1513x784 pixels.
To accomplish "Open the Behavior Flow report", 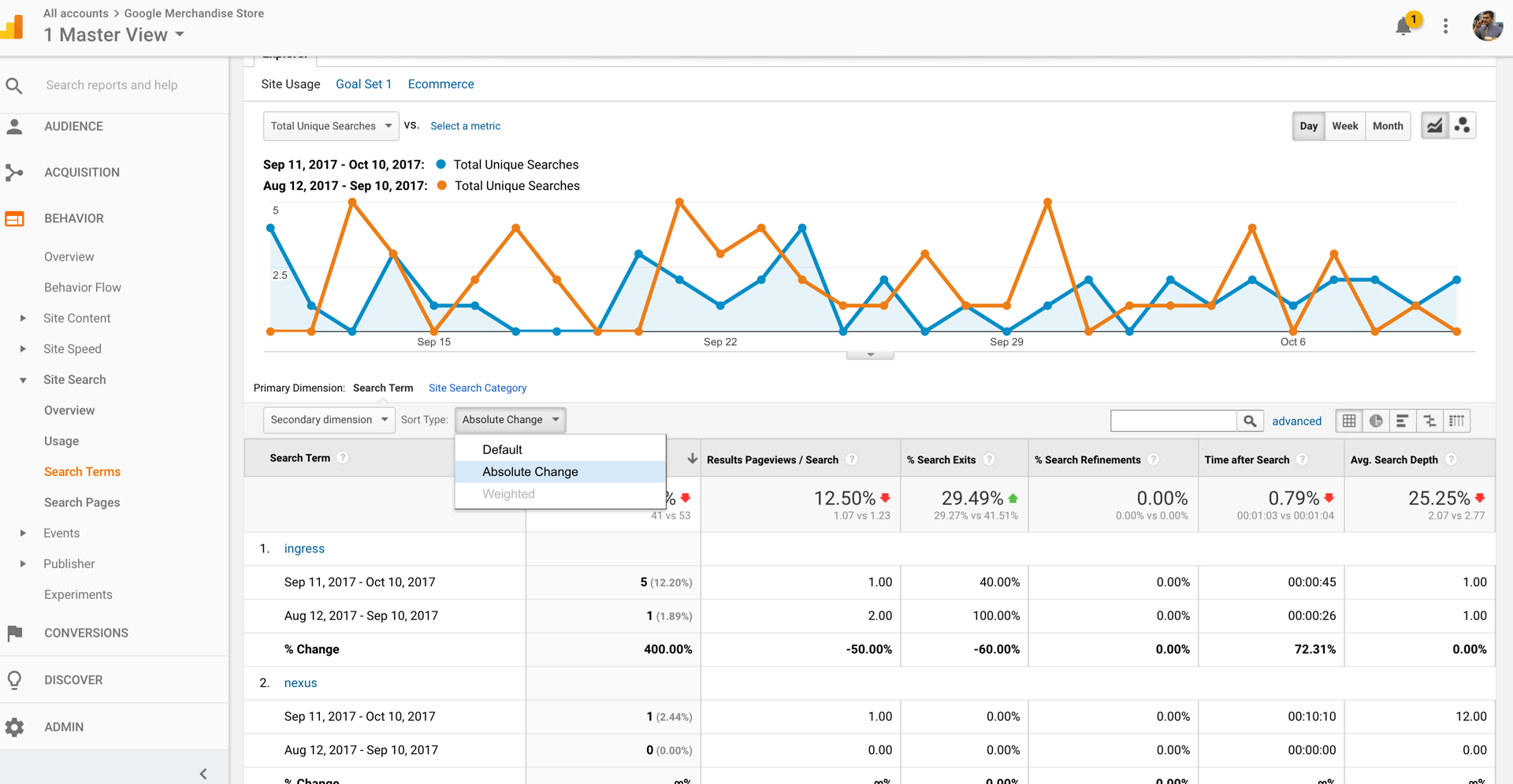I will (x=82, y=287).
